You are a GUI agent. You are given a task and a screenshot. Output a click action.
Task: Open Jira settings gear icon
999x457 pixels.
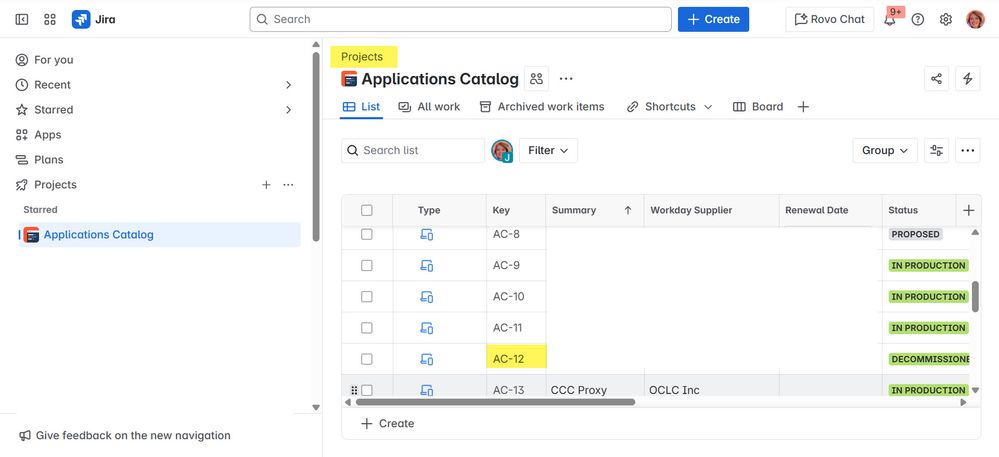click(x=946, y=19)
